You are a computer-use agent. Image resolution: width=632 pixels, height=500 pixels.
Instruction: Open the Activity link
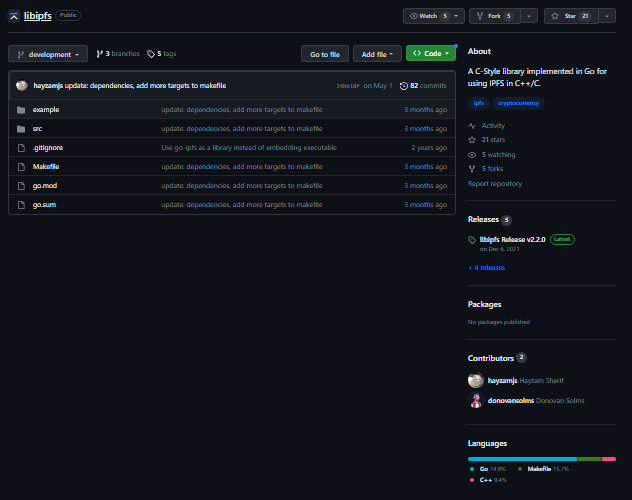click(493, 126)
